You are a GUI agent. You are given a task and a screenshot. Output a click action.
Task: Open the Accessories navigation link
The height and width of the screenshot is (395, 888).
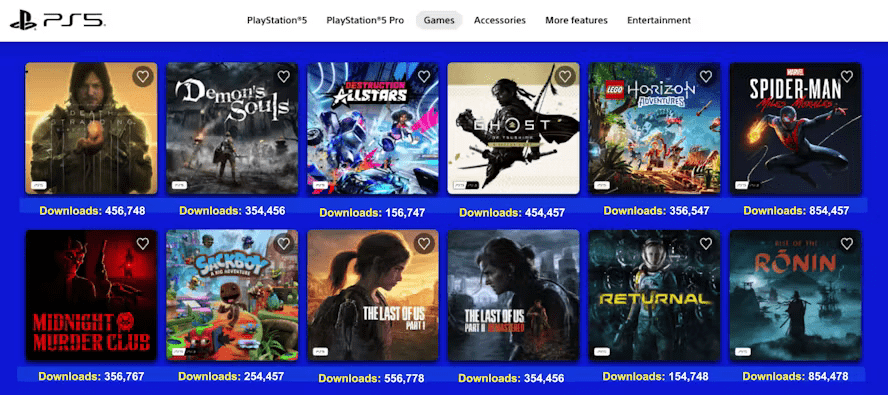(500, 20)
